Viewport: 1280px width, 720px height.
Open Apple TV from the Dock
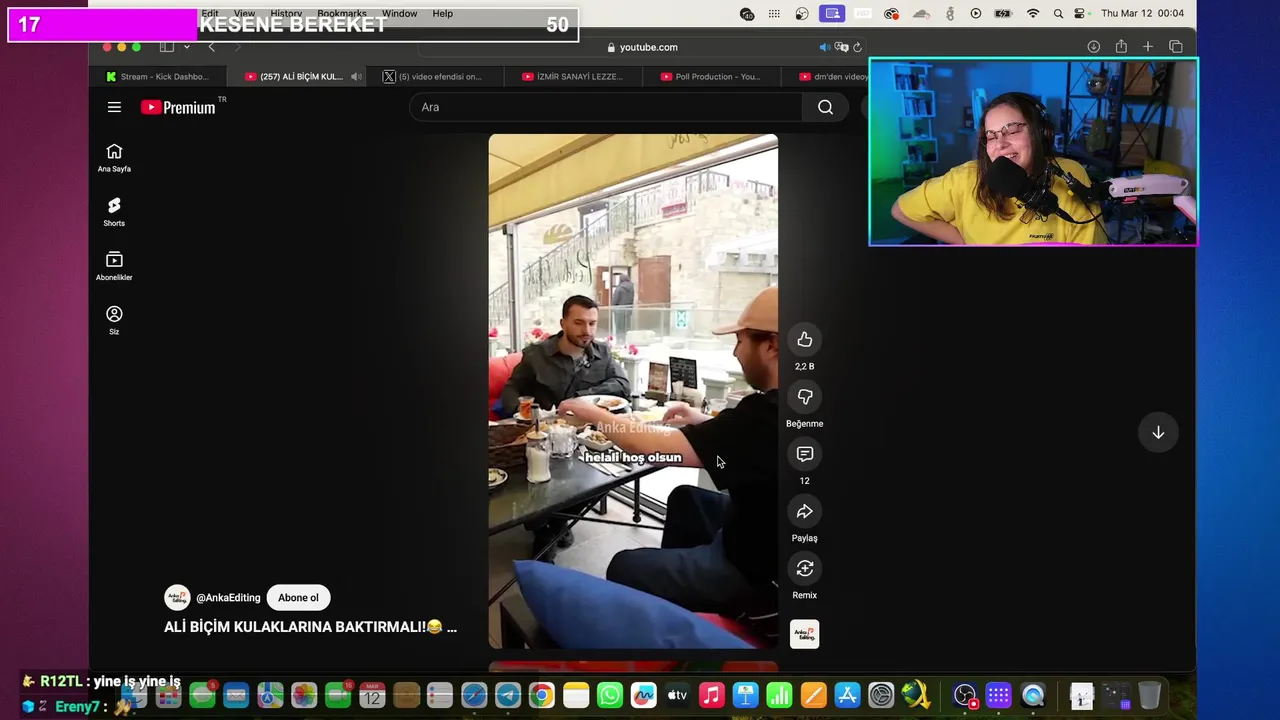[677, 695]
